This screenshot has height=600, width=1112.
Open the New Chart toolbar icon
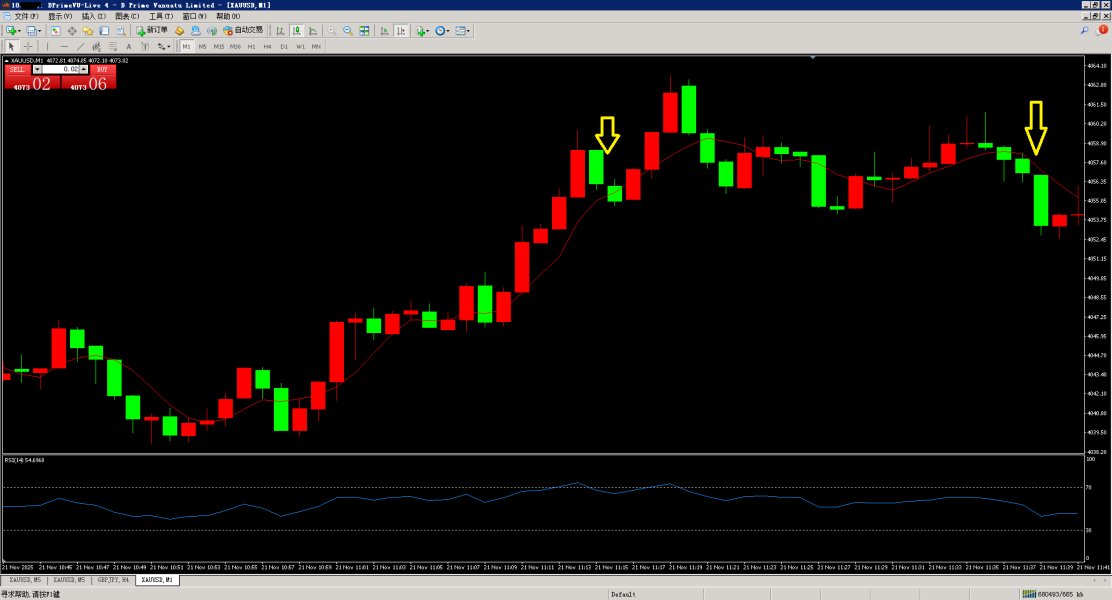point(11,30)
